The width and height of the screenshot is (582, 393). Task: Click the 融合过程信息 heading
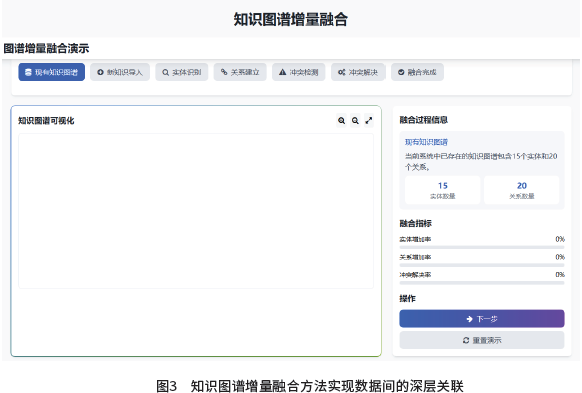(x=424, y=120)
